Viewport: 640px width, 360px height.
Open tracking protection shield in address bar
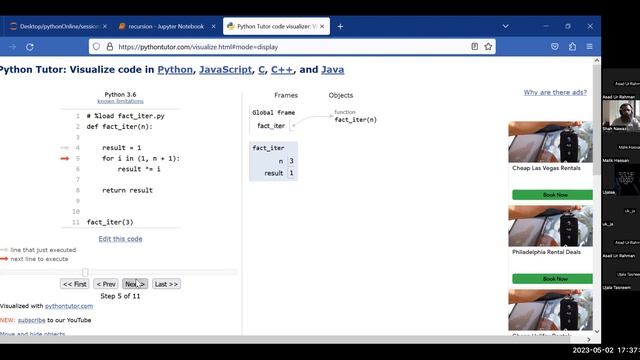click(96, 47)
